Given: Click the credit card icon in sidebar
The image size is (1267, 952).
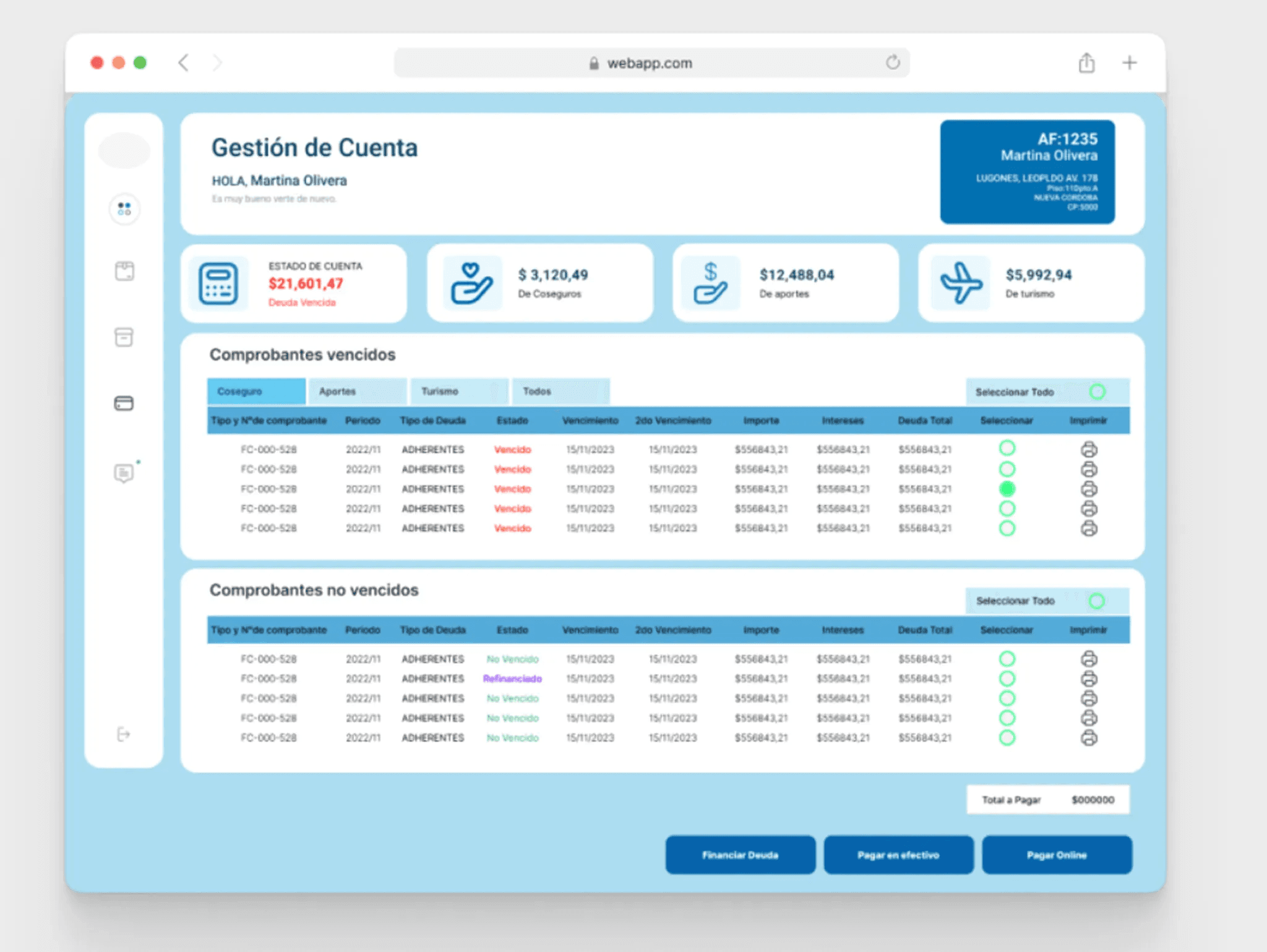Looking at the screenshot, I should click(x=124, y=403).
